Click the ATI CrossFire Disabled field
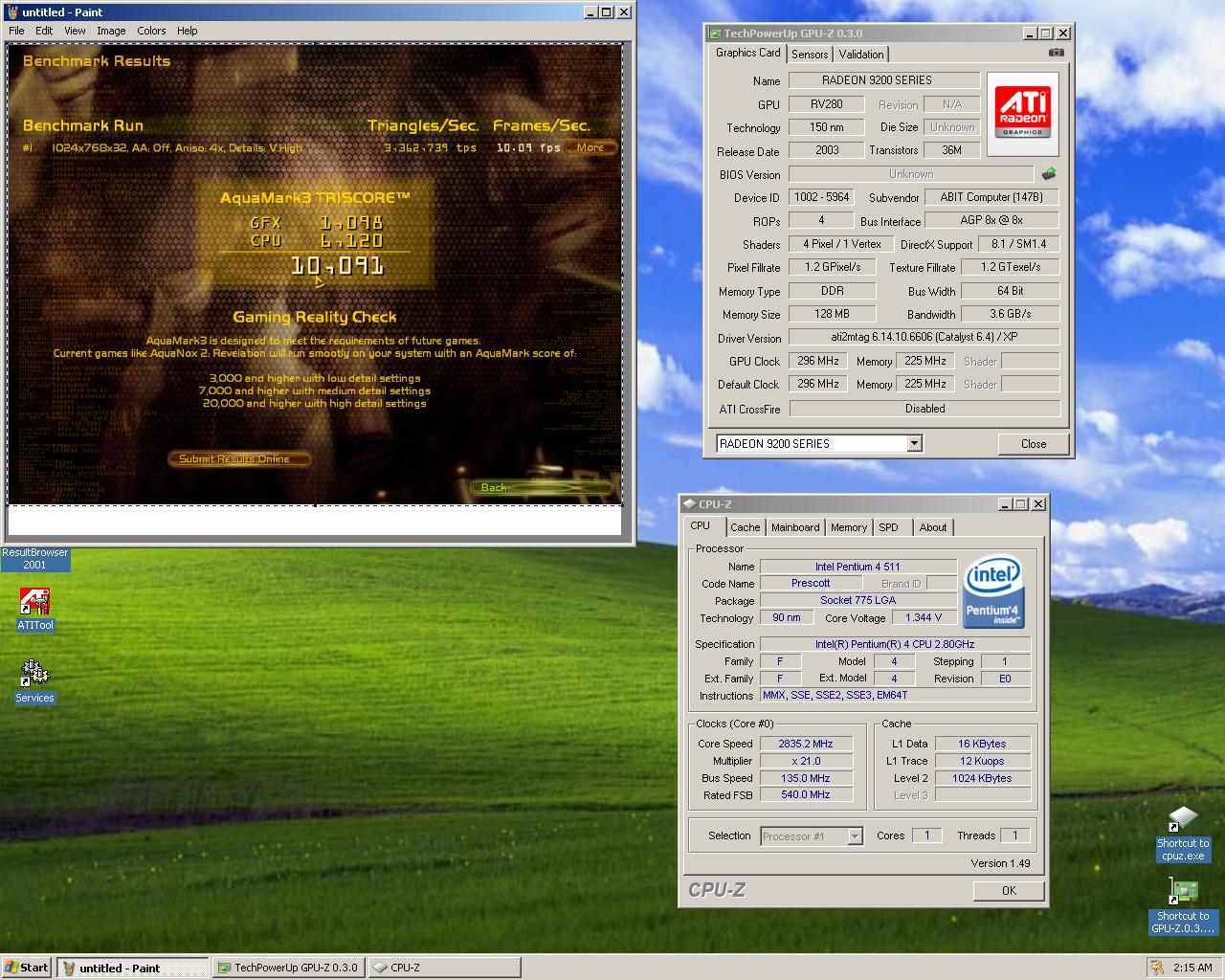 924,409
